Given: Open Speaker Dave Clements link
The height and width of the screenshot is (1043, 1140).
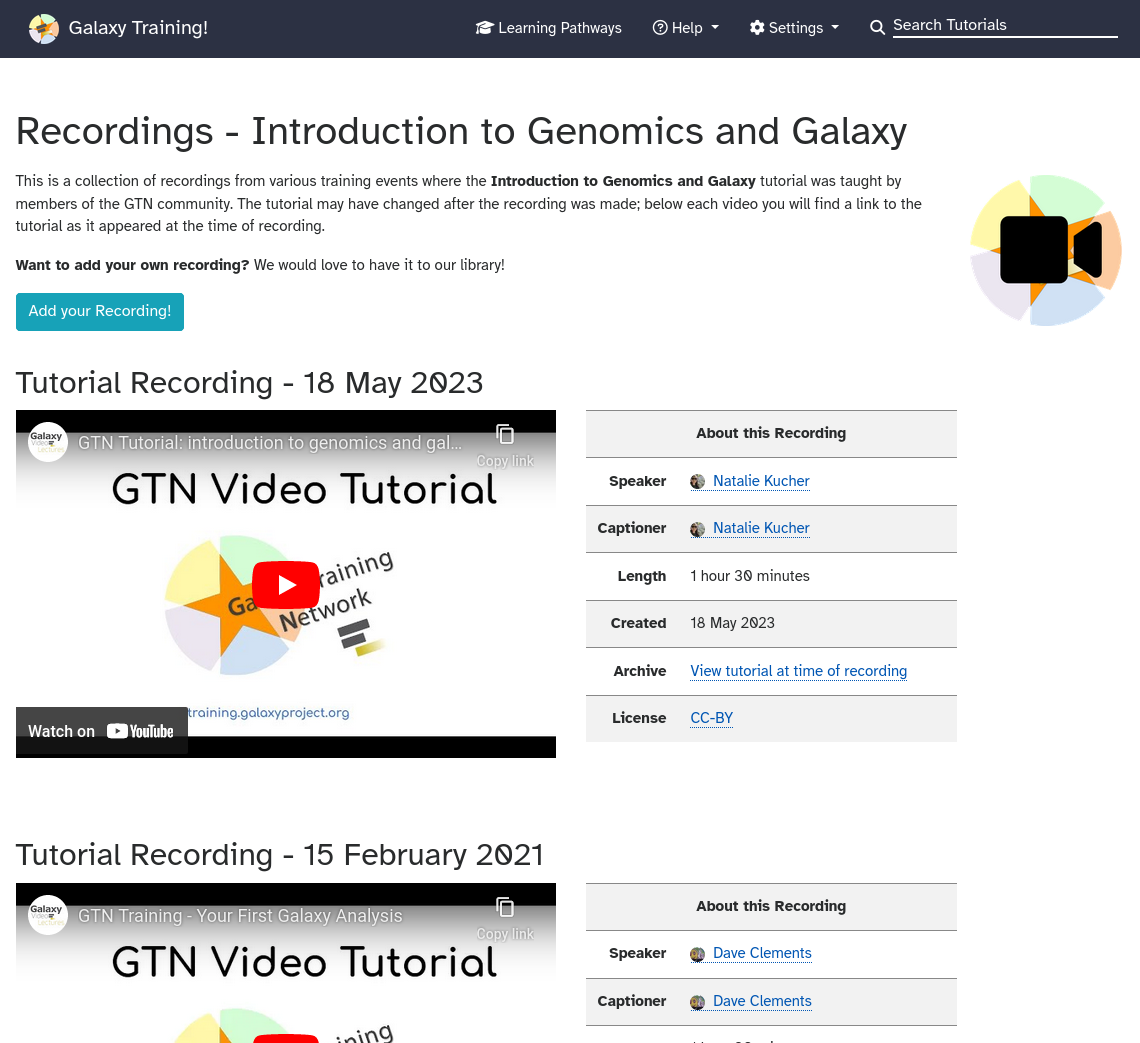Looking at the screenshot, I should coord(762,953).
